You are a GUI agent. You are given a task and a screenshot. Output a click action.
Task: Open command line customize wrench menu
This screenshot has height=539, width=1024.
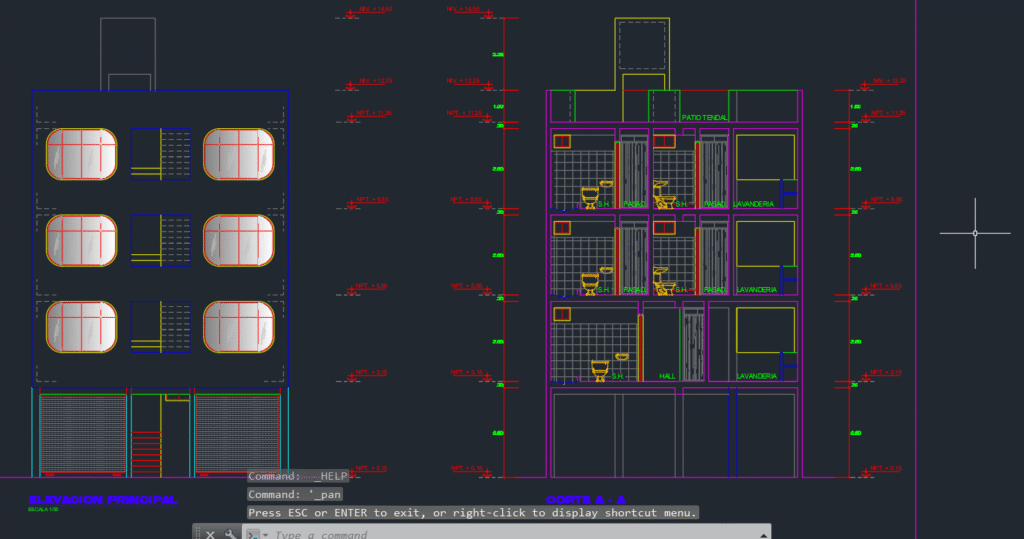230,534
